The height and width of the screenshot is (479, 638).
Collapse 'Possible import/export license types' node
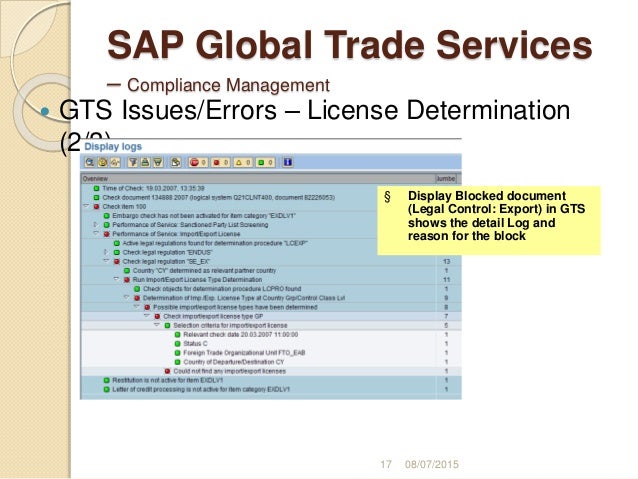tap(137, 307)
